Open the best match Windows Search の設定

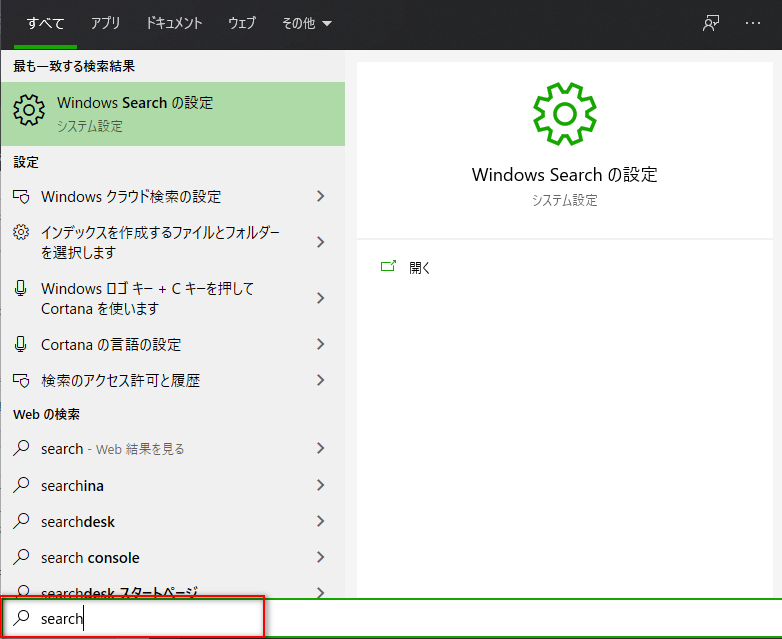coord(172,113)
